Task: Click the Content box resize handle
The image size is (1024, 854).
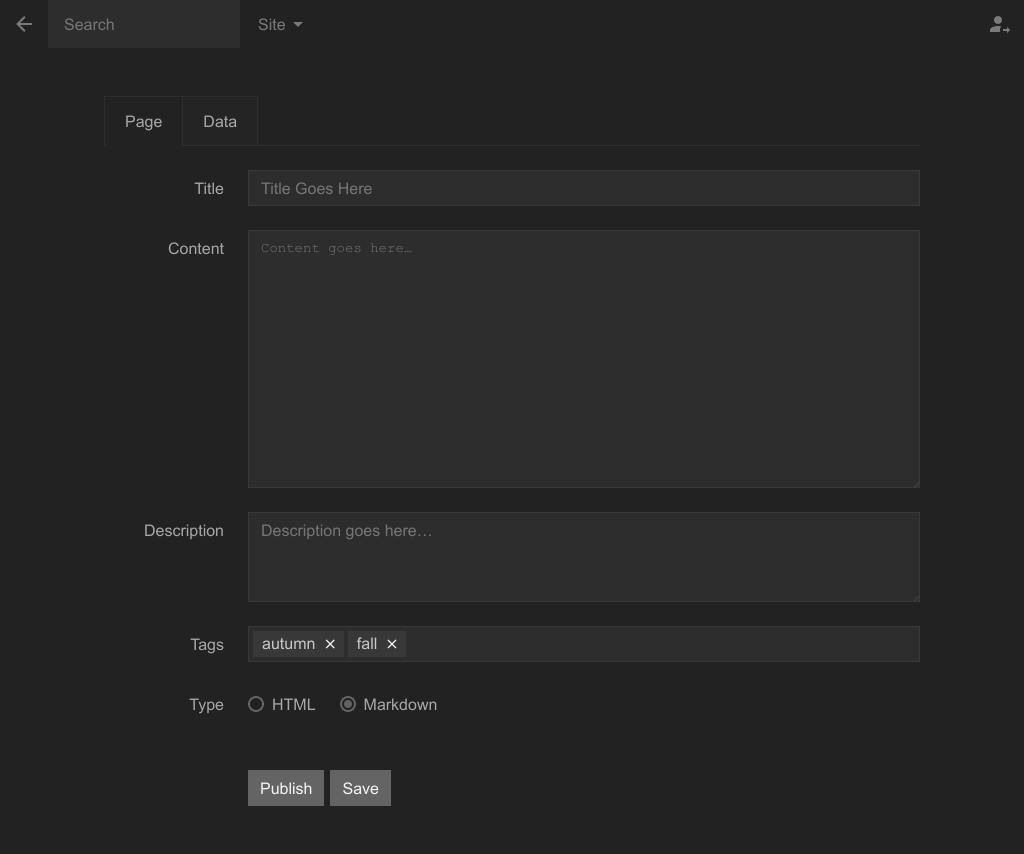Action: [914, 483]
